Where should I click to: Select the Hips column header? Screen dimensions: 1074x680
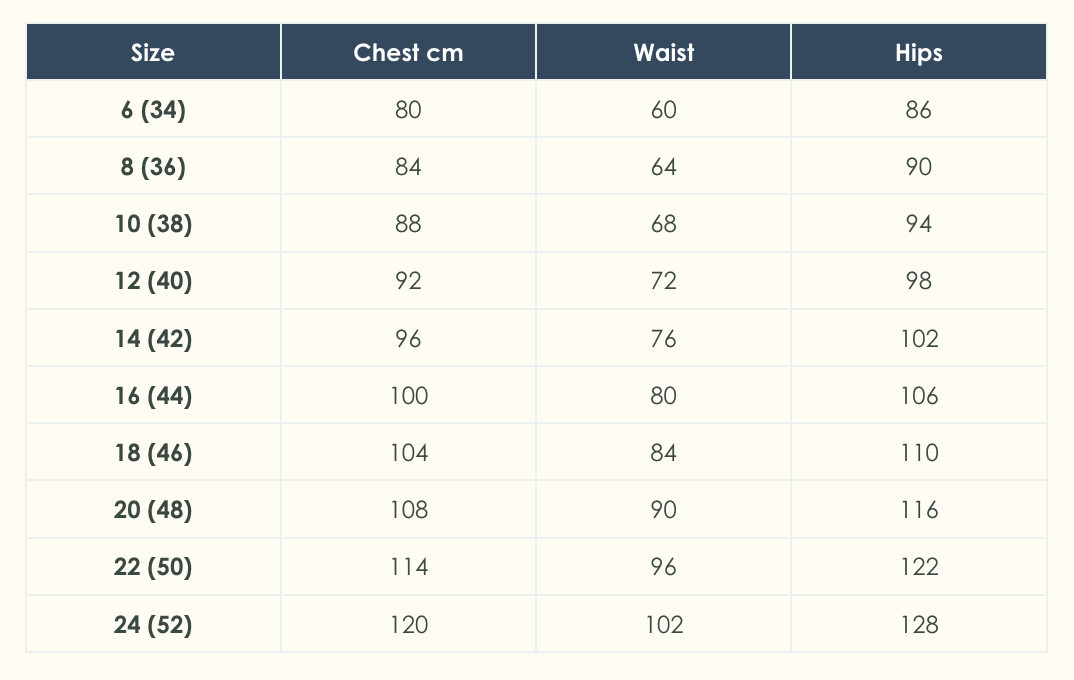tap(918, 52)
